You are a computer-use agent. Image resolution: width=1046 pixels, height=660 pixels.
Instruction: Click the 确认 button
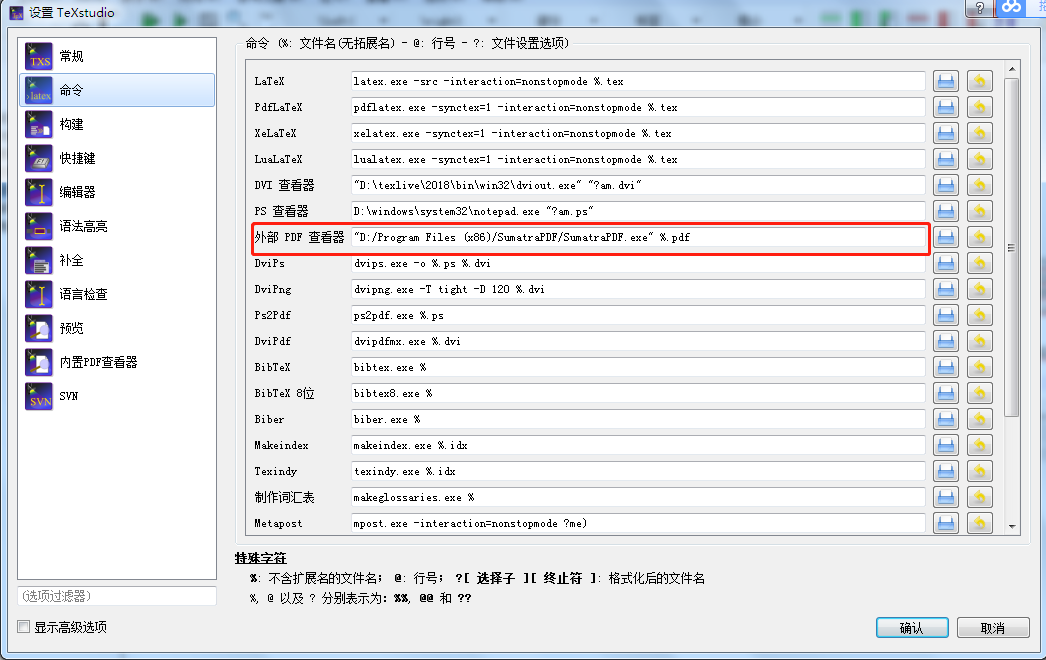coord(912,628)
